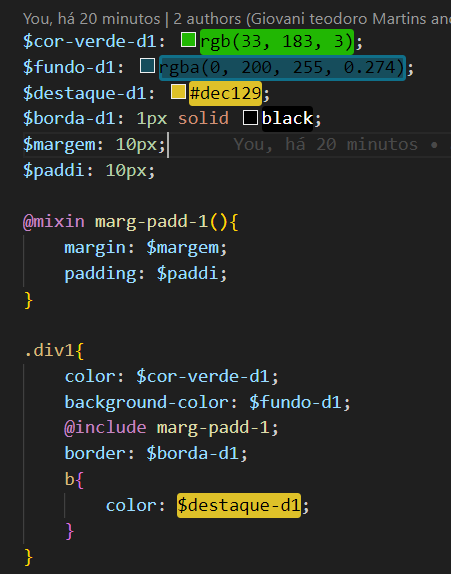
Task: Click the background-color property name
Action: tap(147, 402)
